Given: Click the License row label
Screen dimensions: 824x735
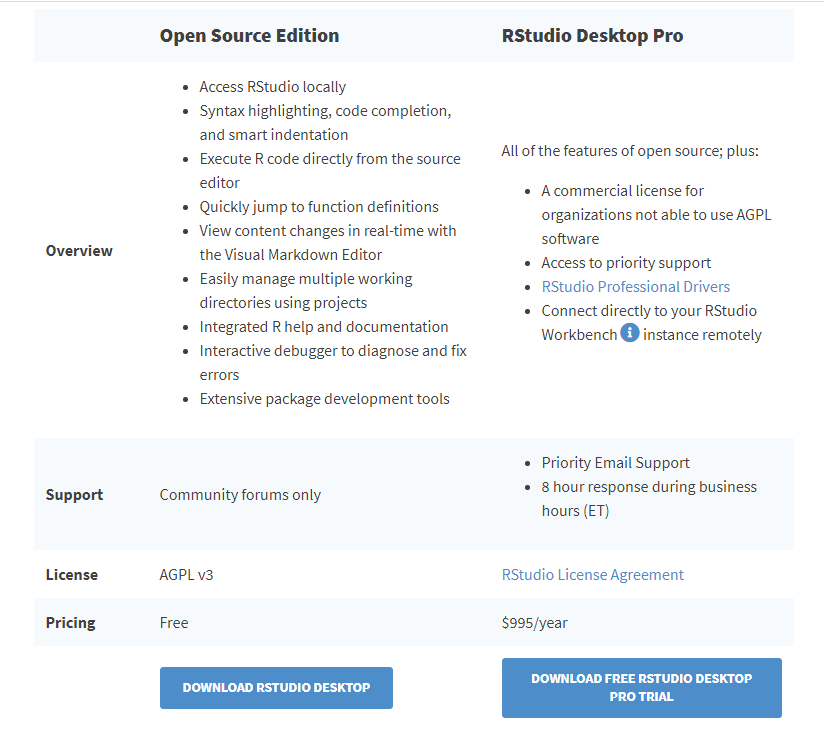Looking at the screenshot, I should click(72, 575).
